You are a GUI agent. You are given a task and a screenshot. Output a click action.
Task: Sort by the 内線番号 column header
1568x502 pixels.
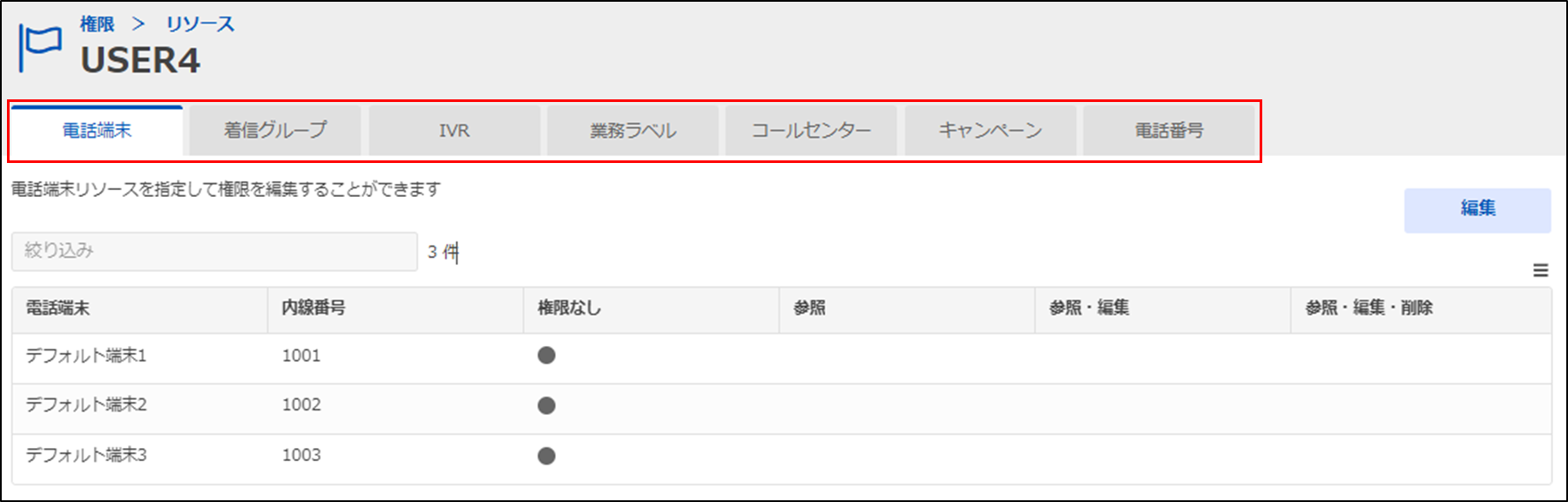pos(314,308)
